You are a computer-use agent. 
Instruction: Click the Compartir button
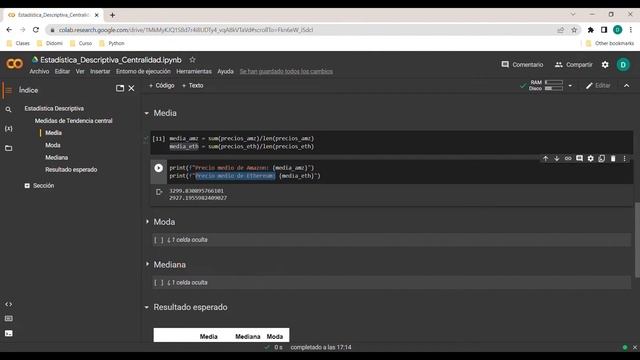coord(573,64)
